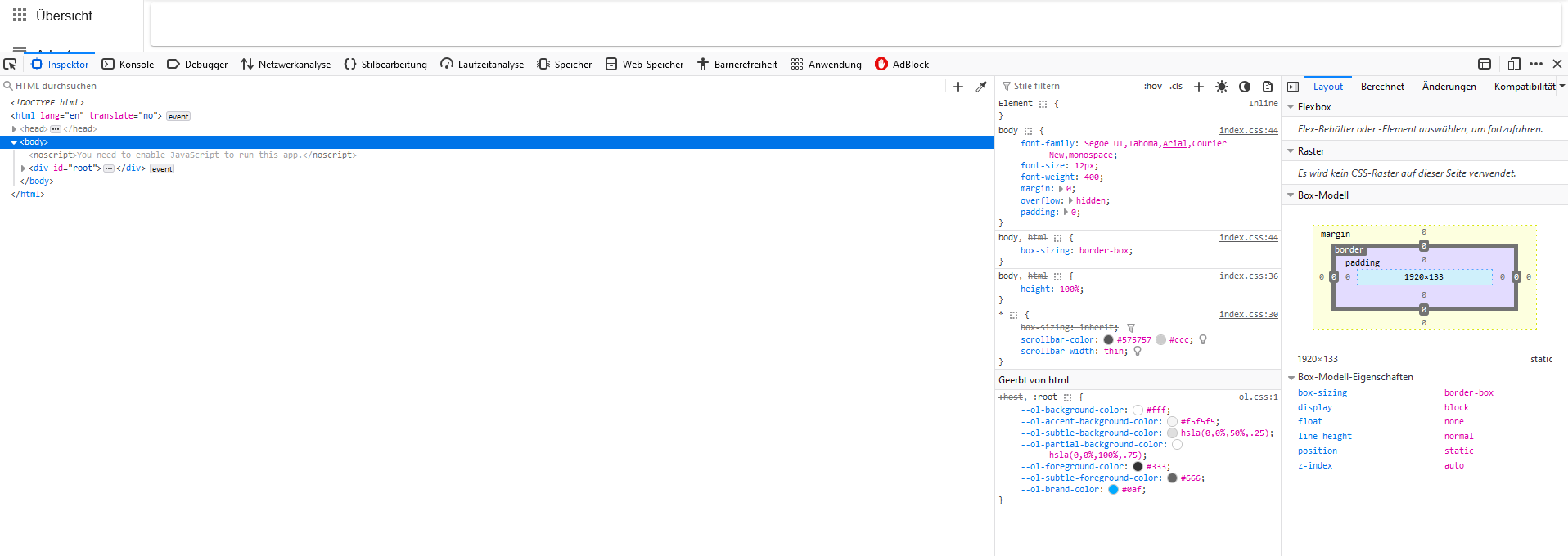Open the #575757 scrollbar color swatch
This screenshot has width=1568, height=556.
click(1108, 339)
